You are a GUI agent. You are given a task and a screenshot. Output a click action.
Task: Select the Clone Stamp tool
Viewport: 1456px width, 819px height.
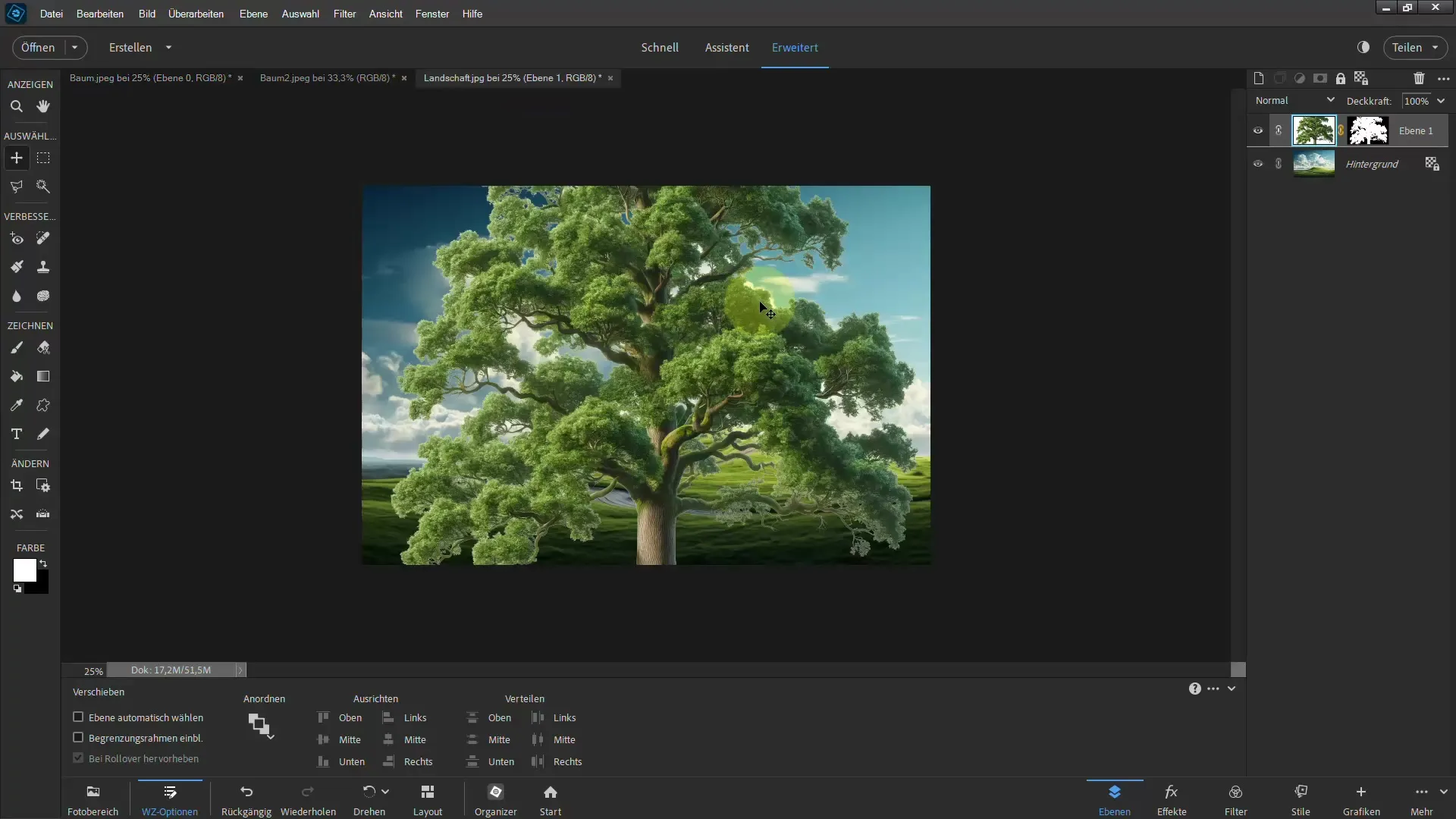pyautogui.click(x=43, y=267)
